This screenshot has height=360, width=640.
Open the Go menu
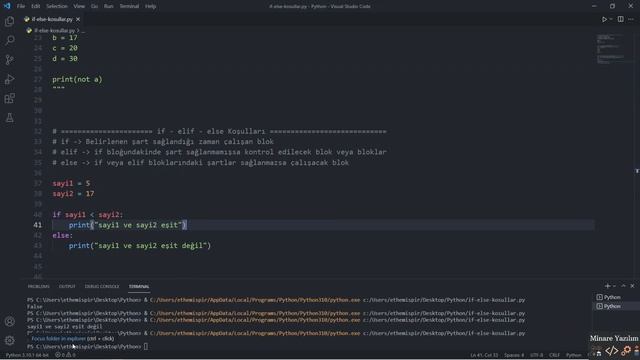pos(94,6)
